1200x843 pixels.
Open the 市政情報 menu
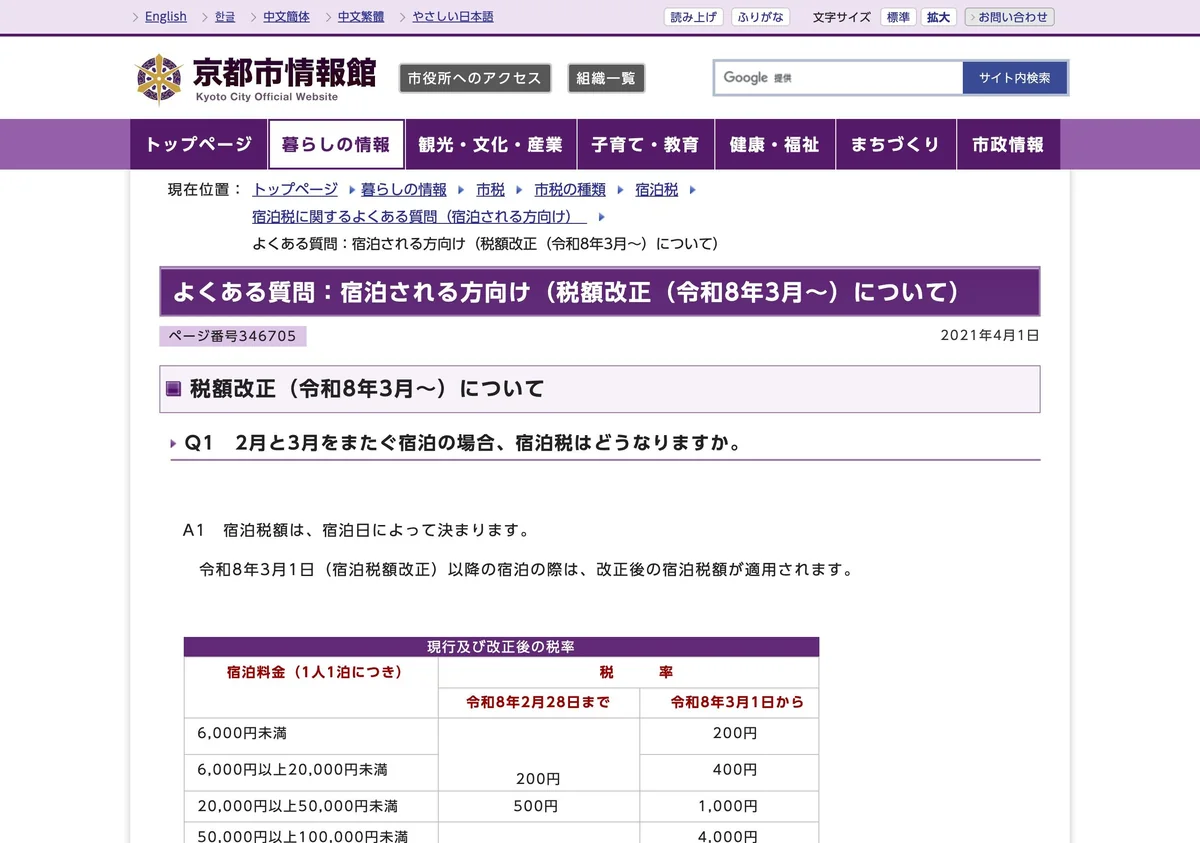click(x=1008, y=145)
